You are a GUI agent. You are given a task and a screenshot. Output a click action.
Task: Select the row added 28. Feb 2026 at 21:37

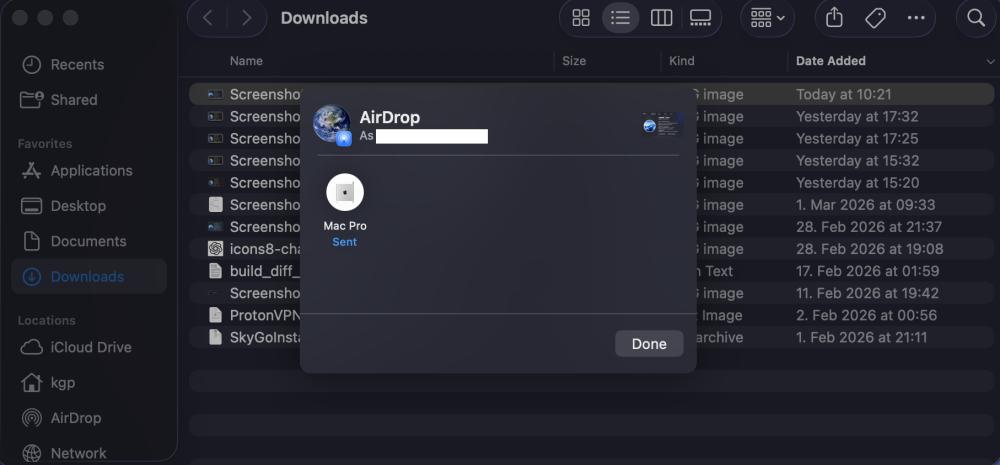coord(591,227)
